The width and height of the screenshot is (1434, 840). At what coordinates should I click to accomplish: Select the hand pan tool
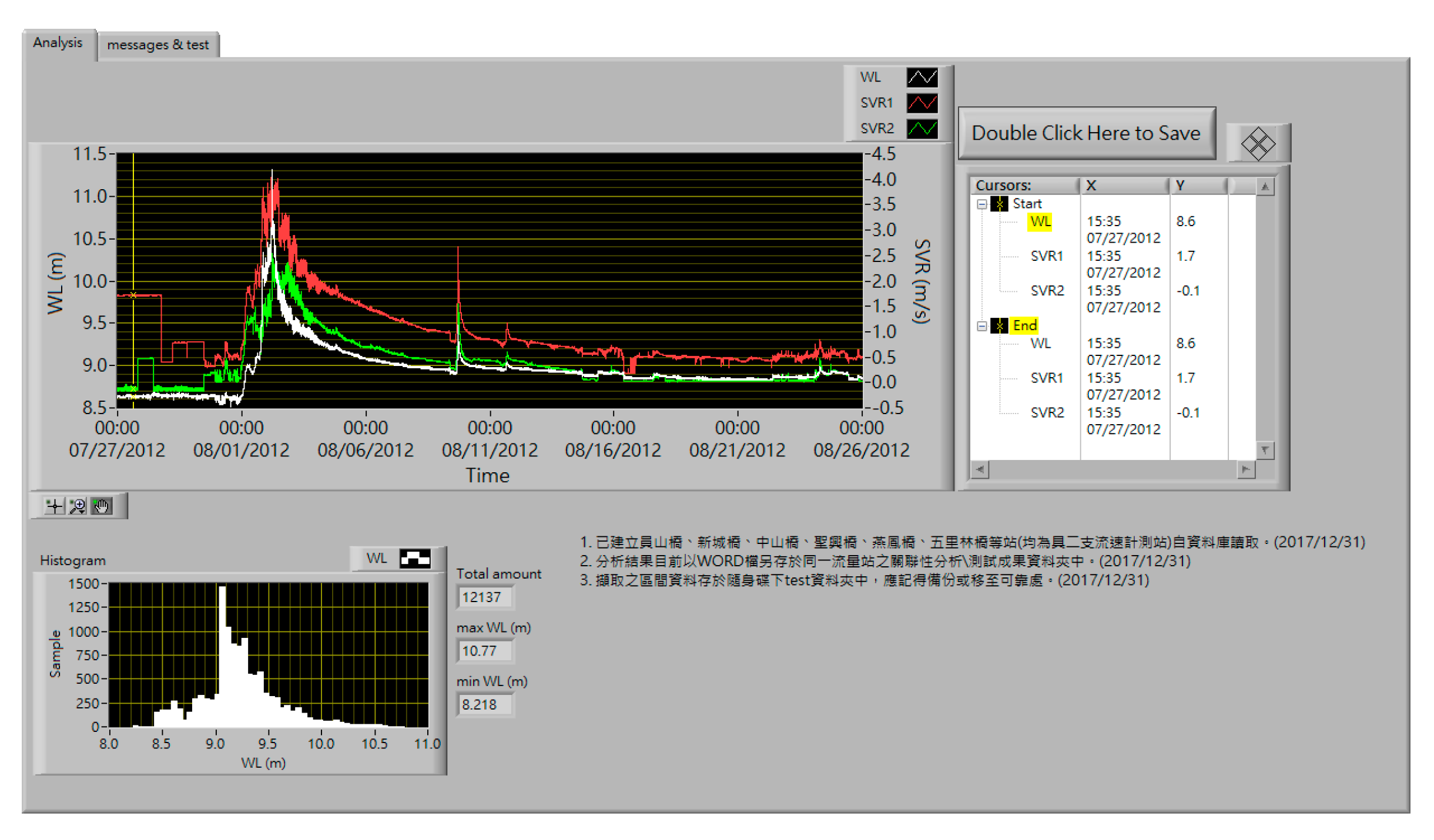102,506
